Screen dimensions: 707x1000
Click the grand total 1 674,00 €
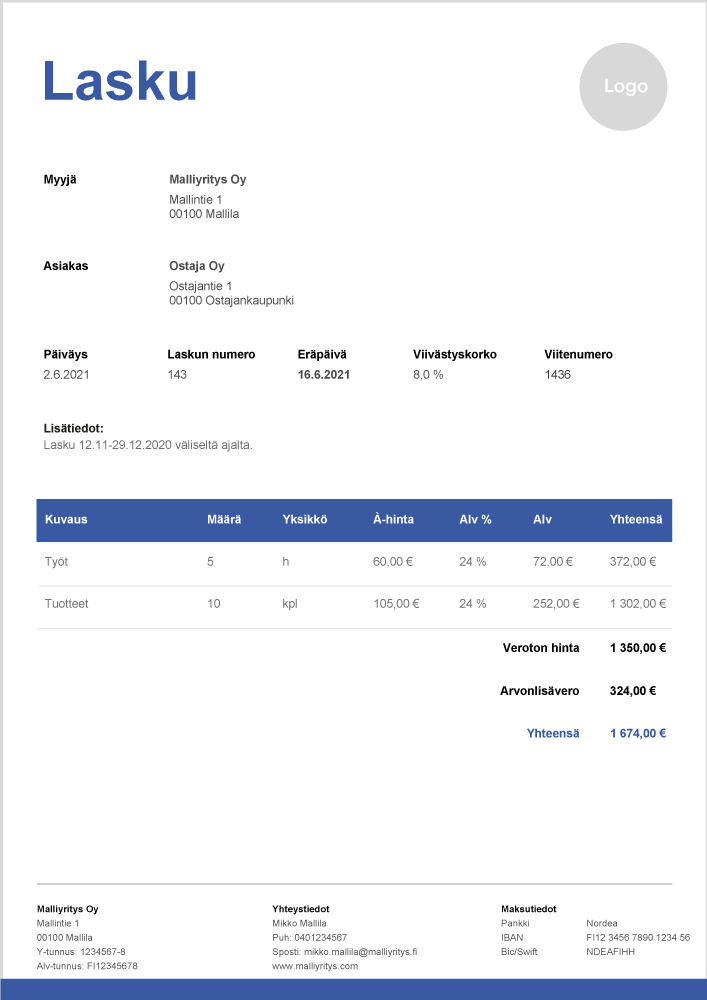coord(637,733)
